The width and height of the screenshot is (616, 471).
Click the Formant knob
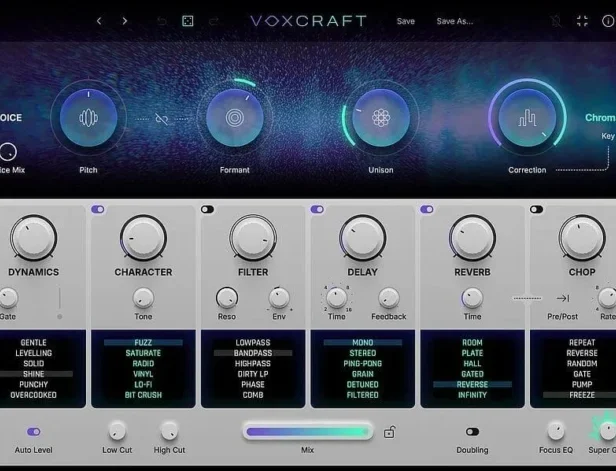[x=235, y=118]
